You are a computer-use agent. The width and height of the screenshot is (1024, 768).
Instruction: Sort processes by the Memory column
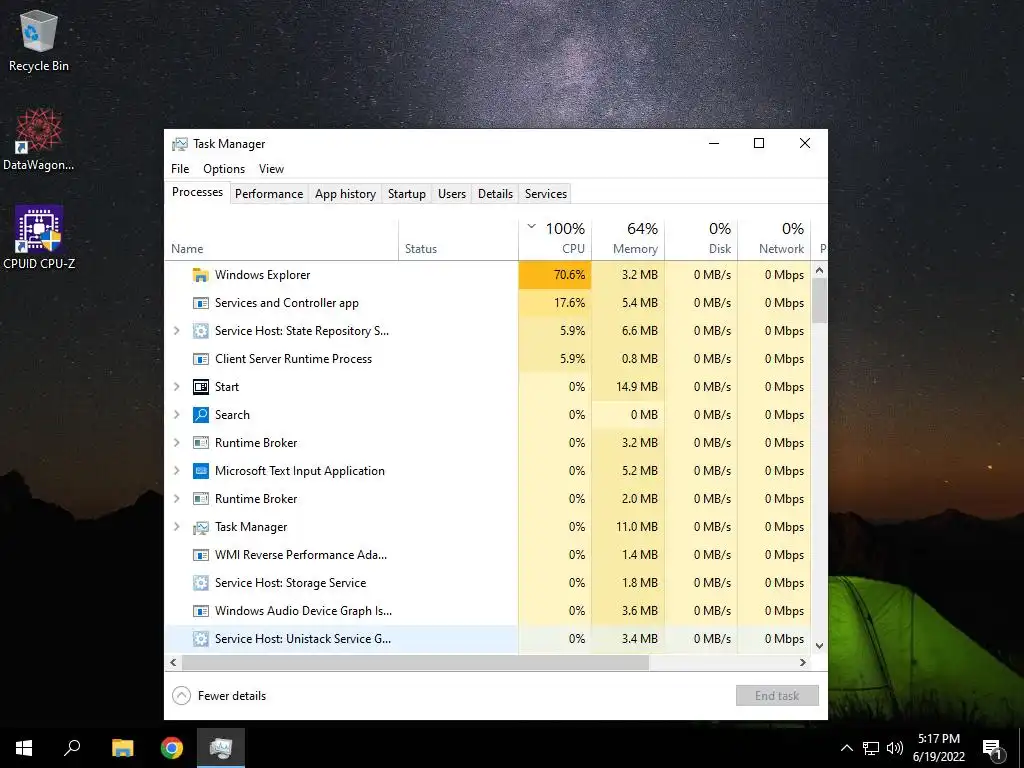(628, 239)
